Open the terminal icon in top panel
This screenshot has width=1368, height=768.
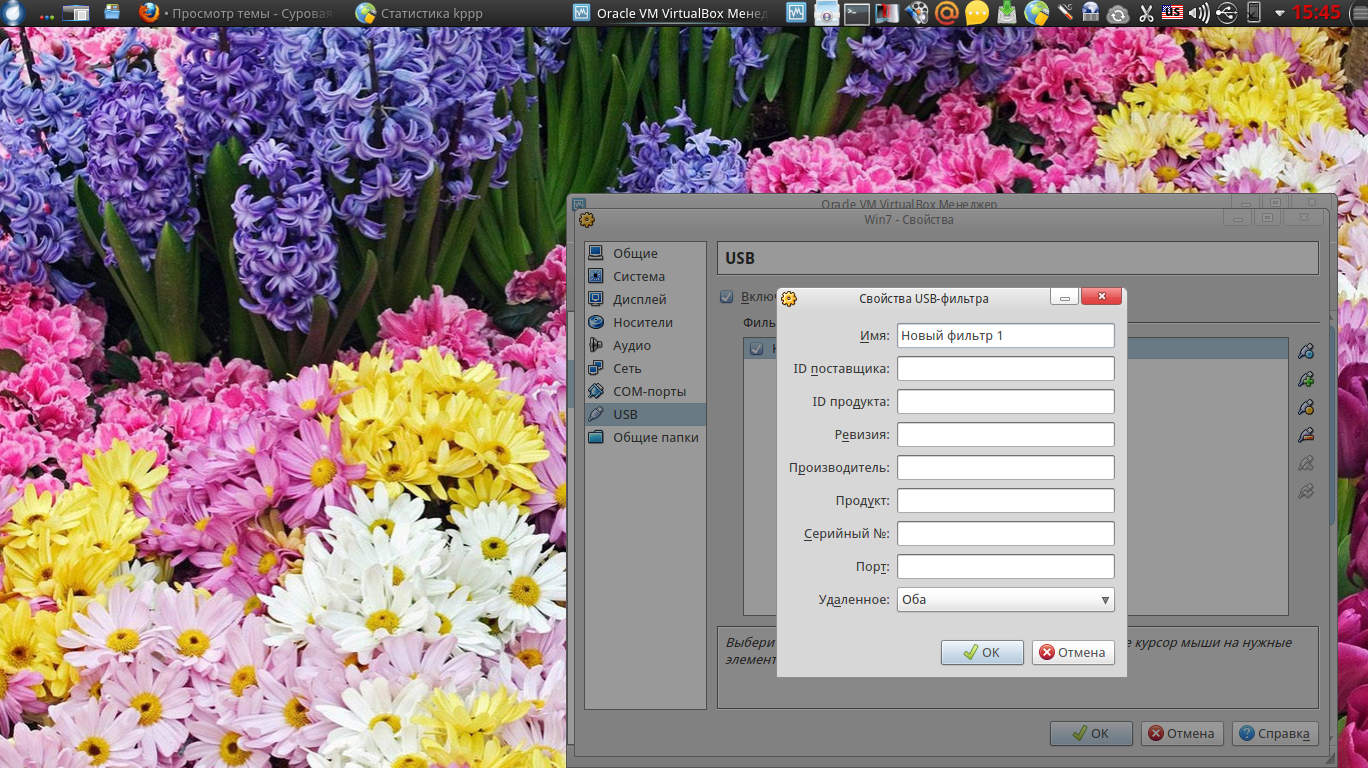(x=857, y=13)
